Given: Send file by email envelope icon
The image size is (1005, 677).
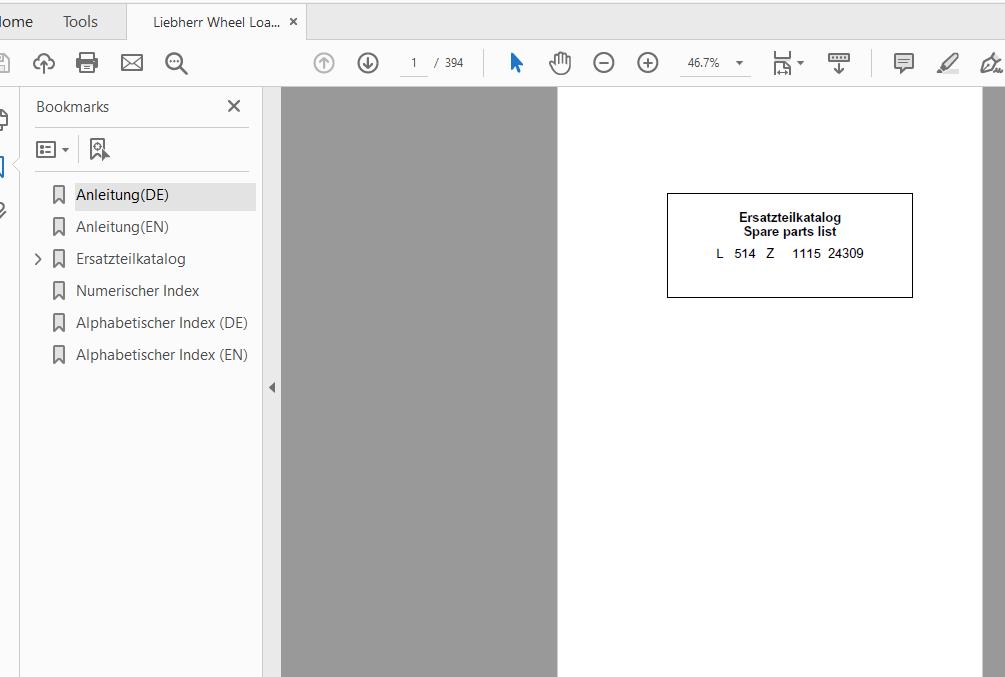Looking at the screenshot, I should click(x=132, y=63).
